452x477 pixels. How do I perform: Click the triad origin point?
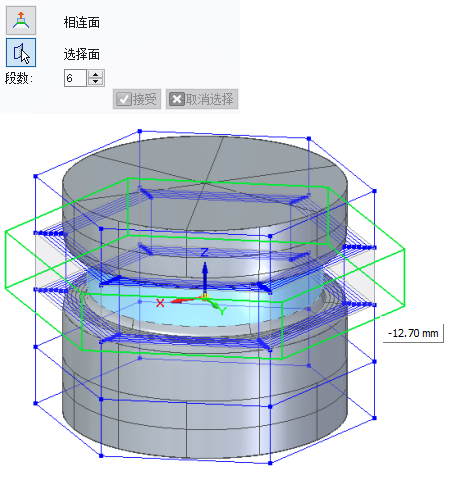[x=204, y=296]
